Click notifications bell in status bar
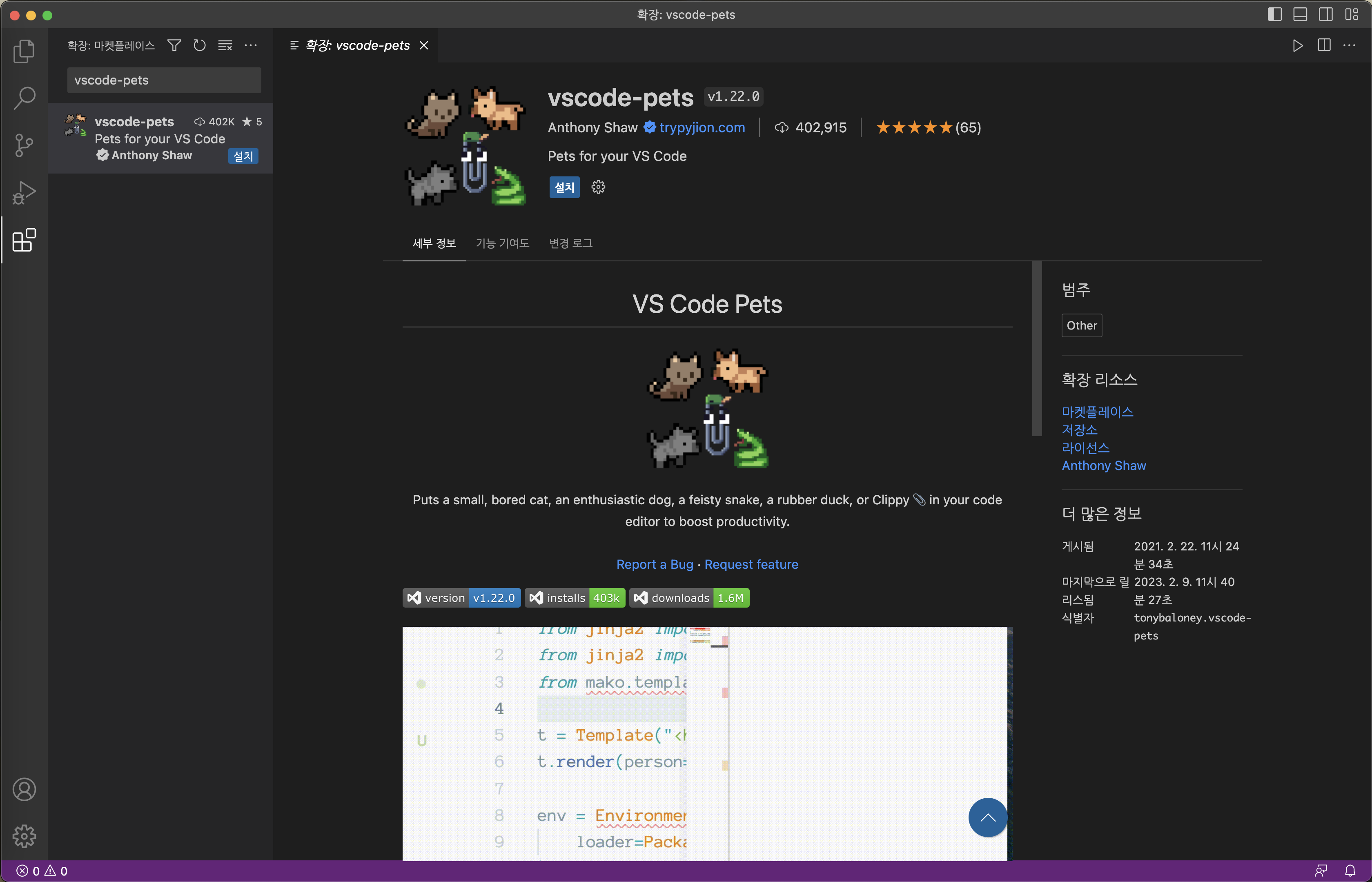 [1350, 871]
